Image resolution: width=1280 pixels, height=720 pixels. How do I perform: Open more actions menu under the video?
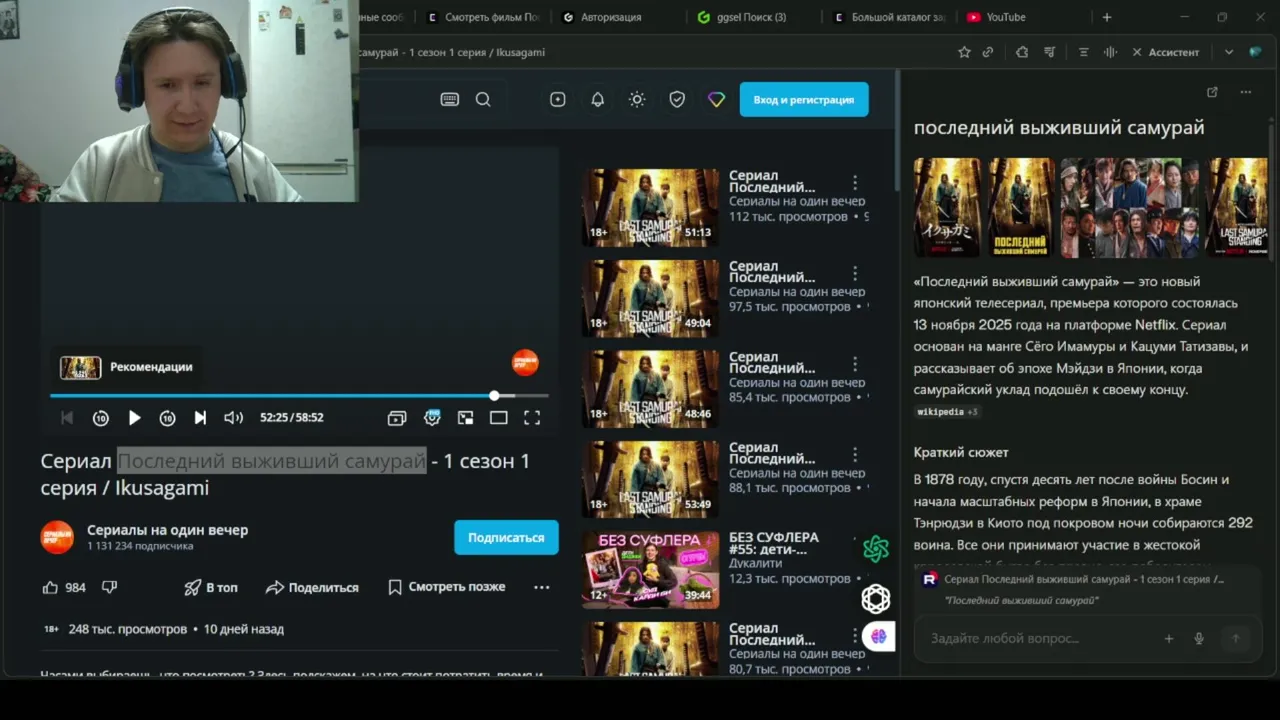click(541, 587)
